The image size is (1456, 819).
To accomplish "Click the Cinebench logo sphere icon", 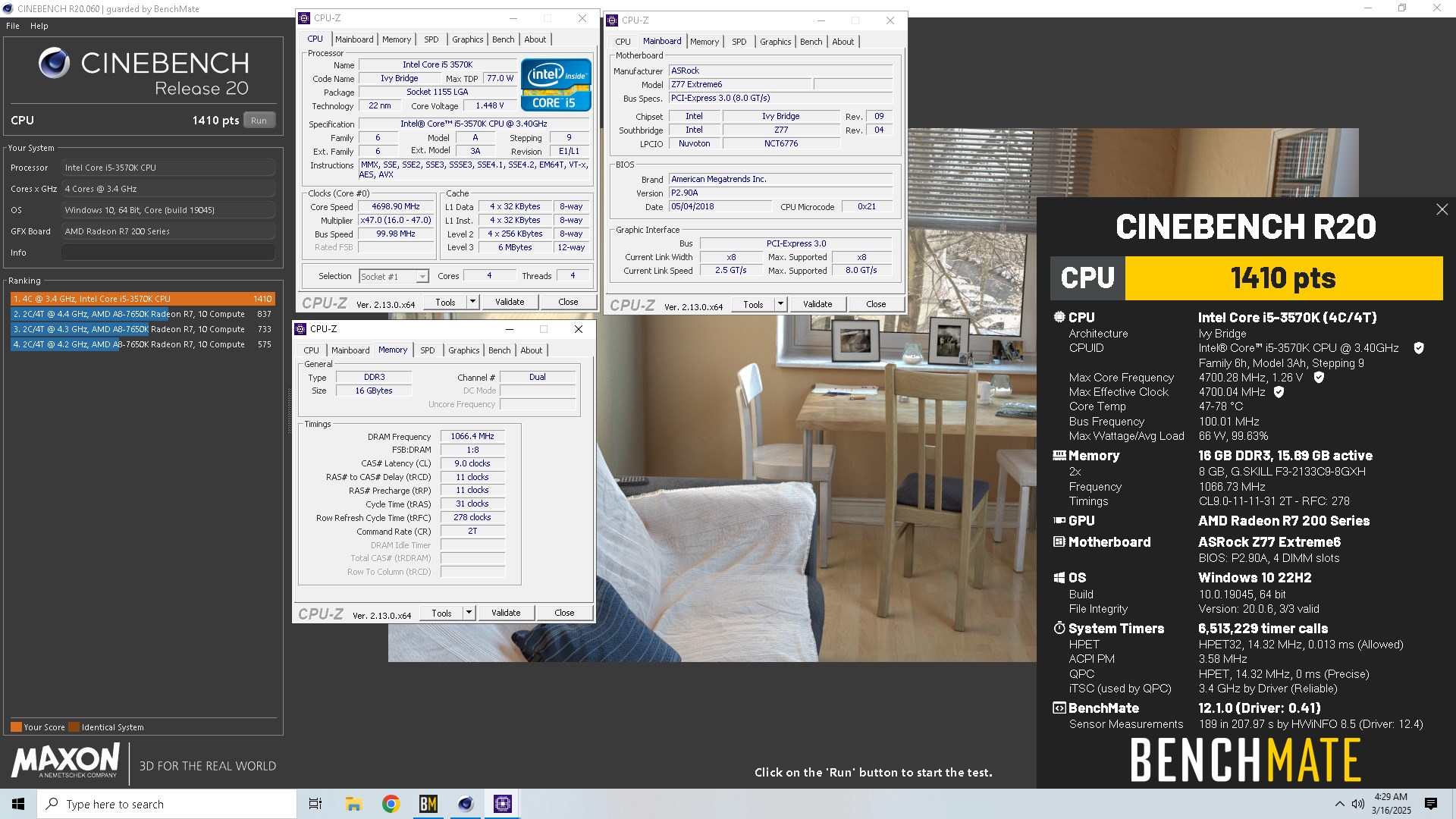I will coord(54,63).
